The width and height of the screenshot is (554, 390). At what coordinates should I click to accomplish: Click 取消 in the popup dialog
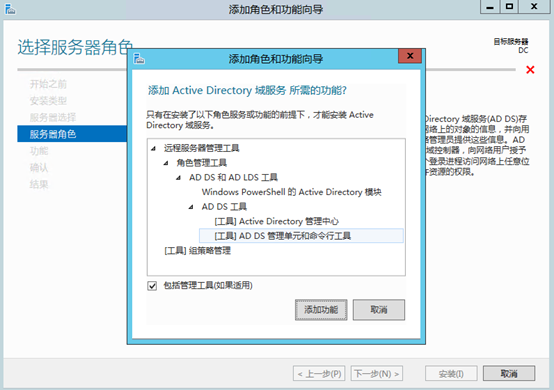coord(379,310)
